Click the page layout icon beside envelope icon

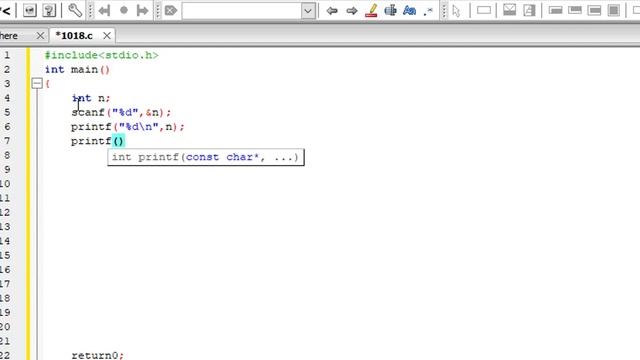[529, 10]
